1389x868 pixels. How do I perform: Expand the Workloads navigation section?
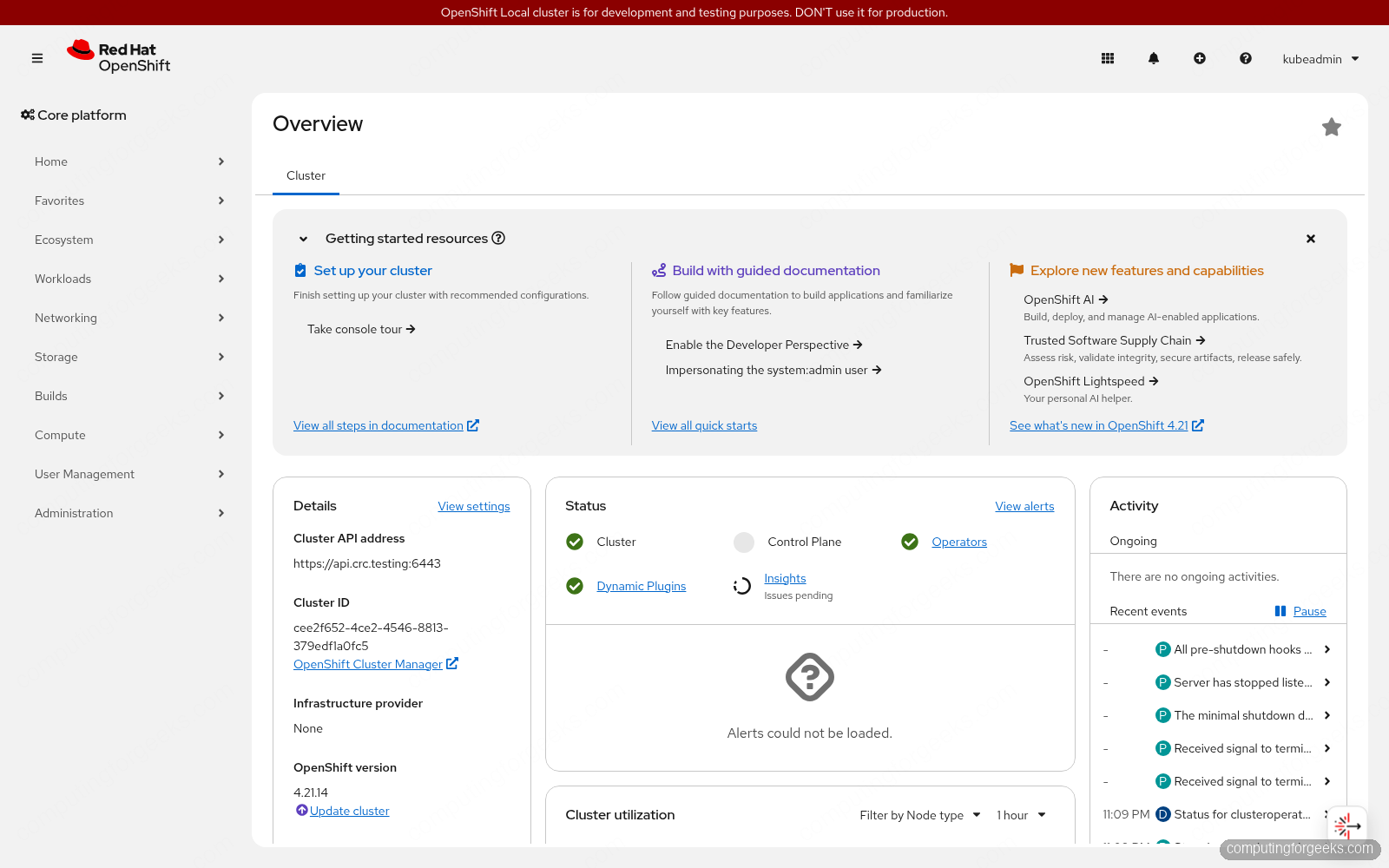tap(129, 279)
